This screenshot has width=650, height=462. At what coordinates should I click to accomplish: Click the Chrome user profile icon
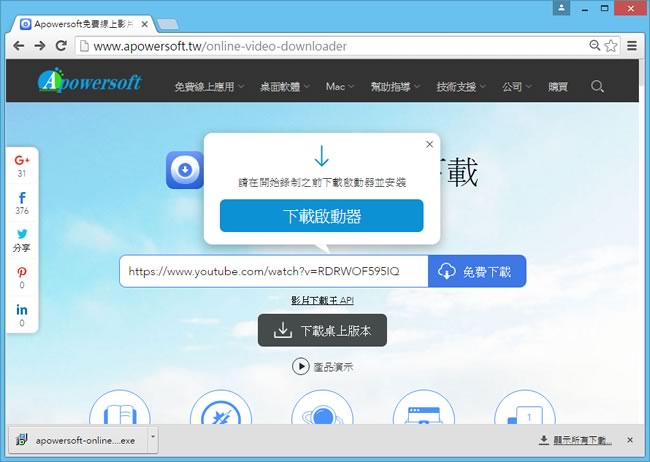[x=561, y=8]
